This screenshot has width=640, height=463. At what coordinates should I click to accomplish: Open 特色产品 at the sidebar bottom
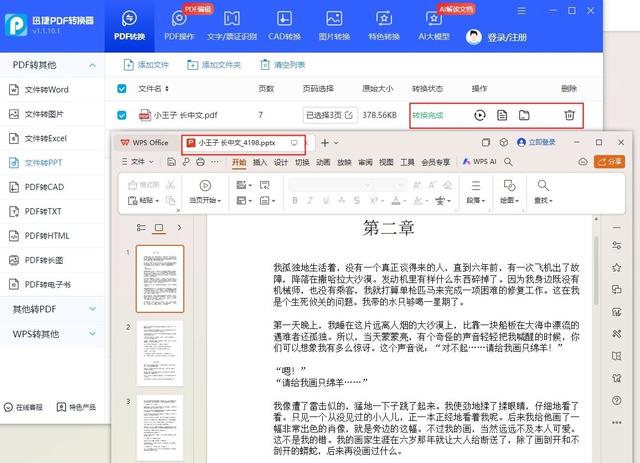click(x=76, y=407)
